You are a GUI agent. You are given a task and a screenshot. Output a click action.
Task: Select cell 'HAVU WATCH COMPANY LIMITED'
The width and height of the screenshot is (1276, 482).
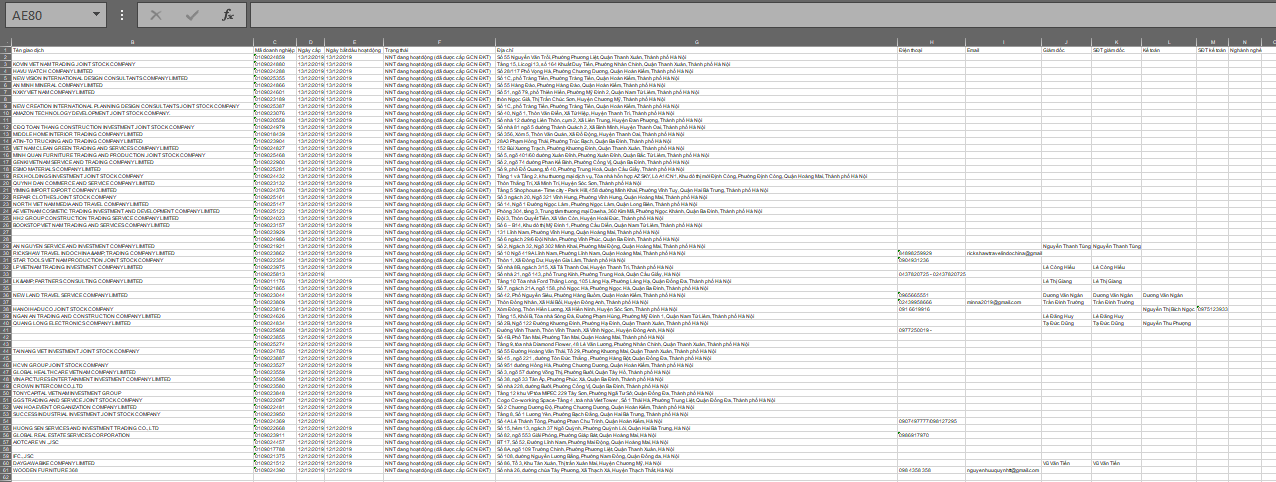click(x=132, y=72)
